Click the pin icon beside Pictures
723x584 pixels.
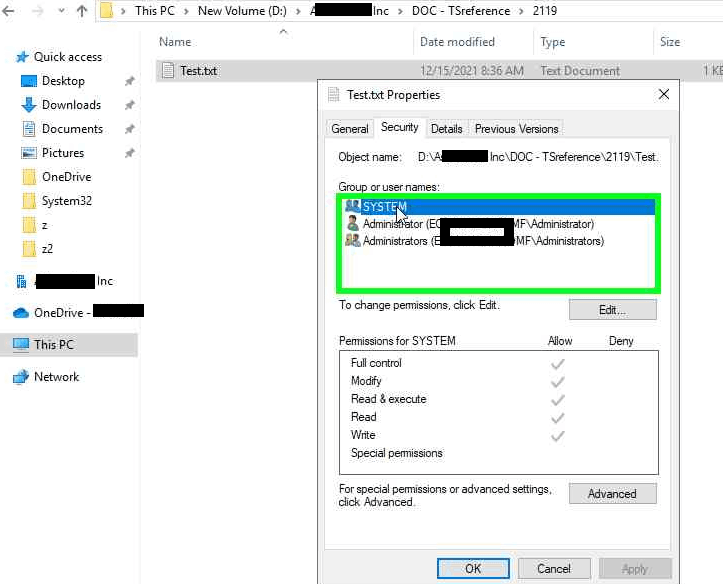pos(130,153)
